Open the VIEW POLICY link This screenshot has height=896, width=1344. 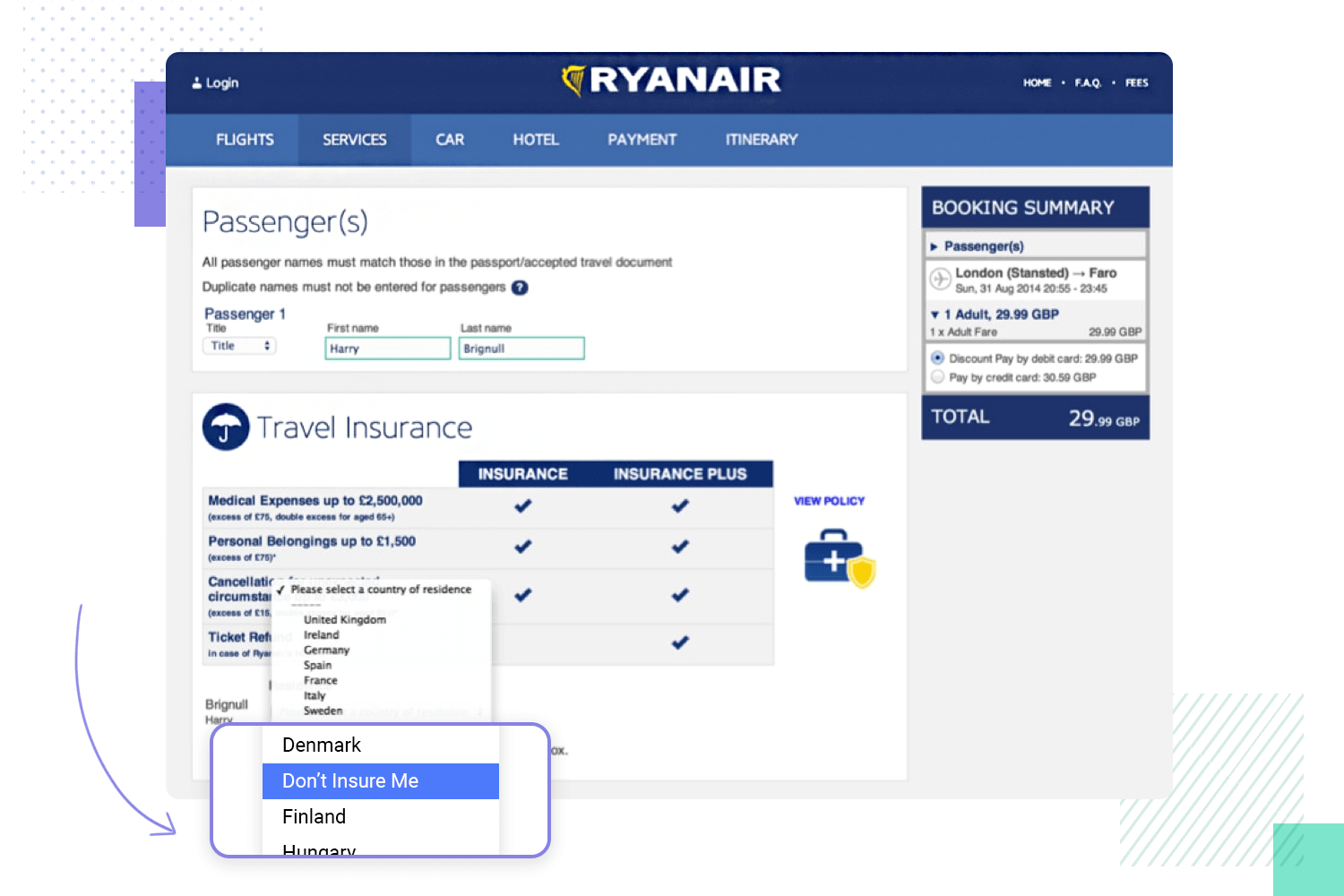coord(829,501)
